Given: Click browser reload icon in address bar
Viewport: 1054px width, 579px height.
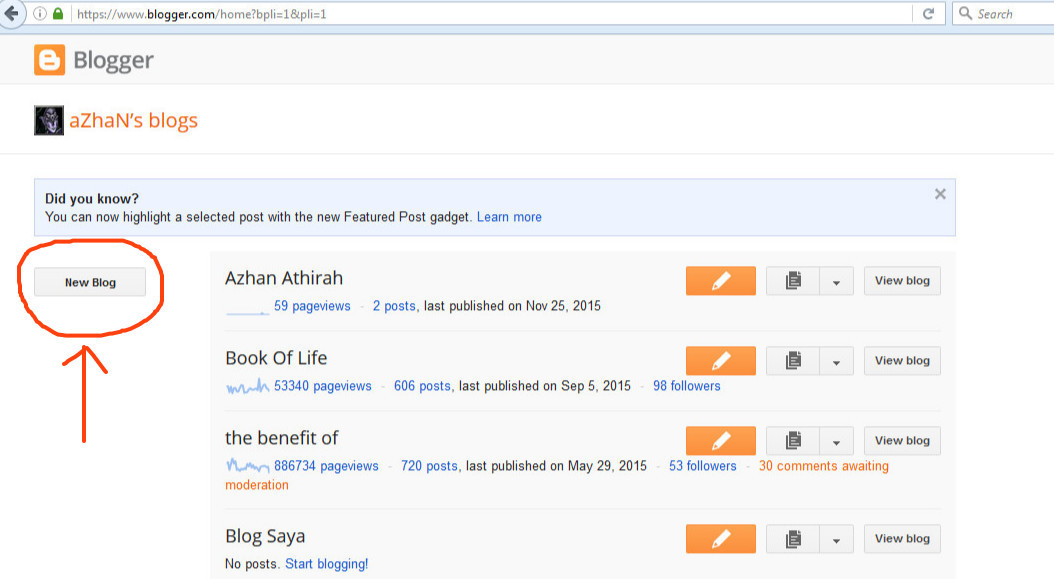Looking at the screenshot, I should [928, 14].
